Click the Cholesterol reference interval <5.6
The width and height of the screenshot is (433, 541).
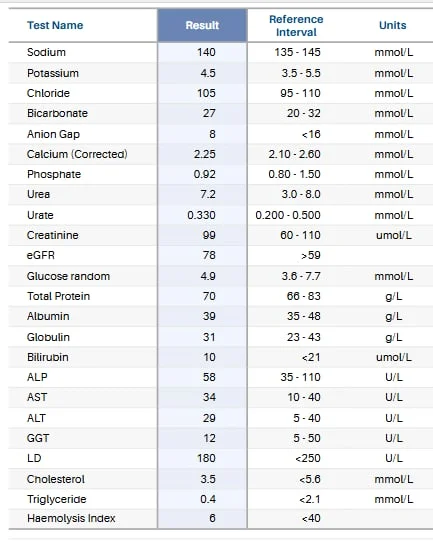pyautogui.click(x=310, y=479)
